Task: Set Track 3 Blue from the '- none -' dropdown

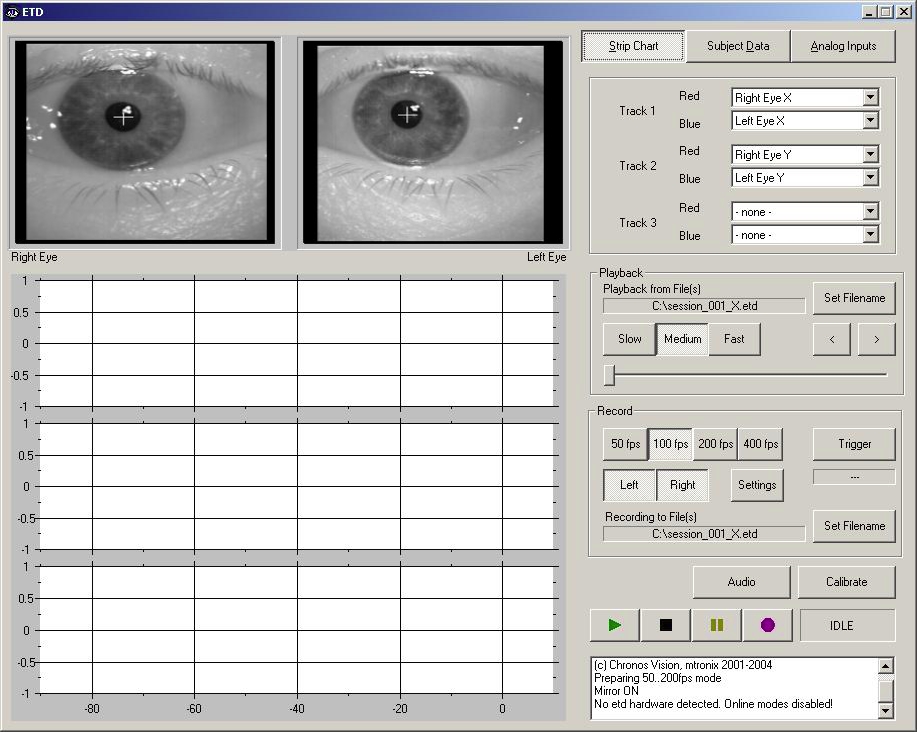Action: (804, 234)
